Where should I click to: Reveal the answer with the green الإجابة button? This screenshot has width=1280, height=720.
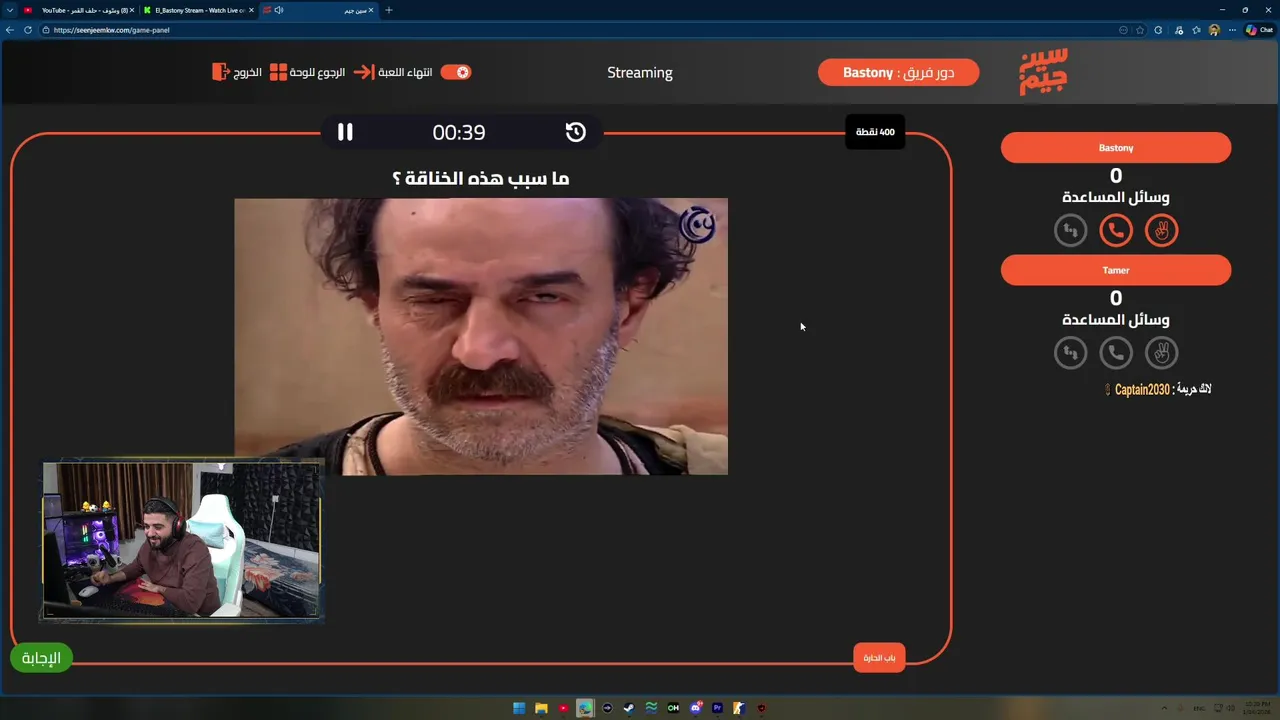[x=41, y=658]
